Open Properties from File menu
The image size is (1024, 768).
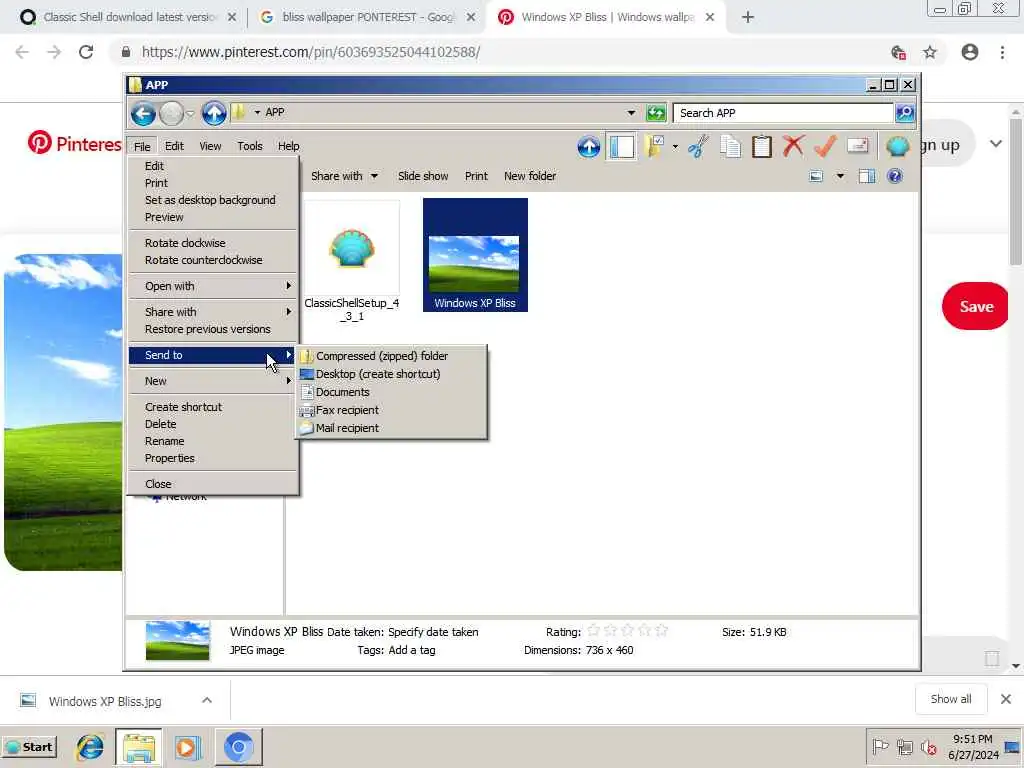[x=213, y=458]
